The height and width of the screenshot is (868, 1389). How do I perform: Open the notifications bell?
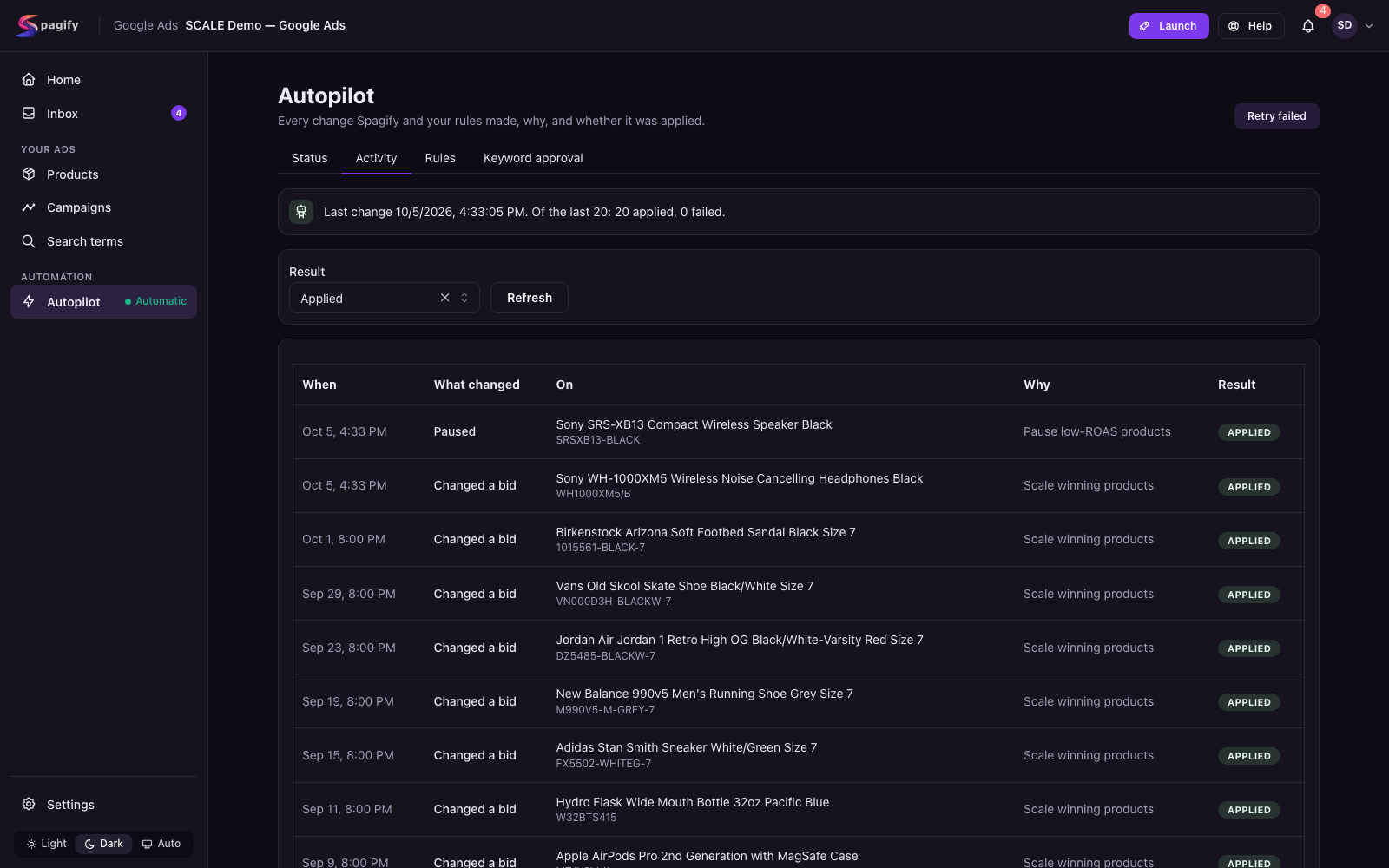click(x=1307, y=26)
